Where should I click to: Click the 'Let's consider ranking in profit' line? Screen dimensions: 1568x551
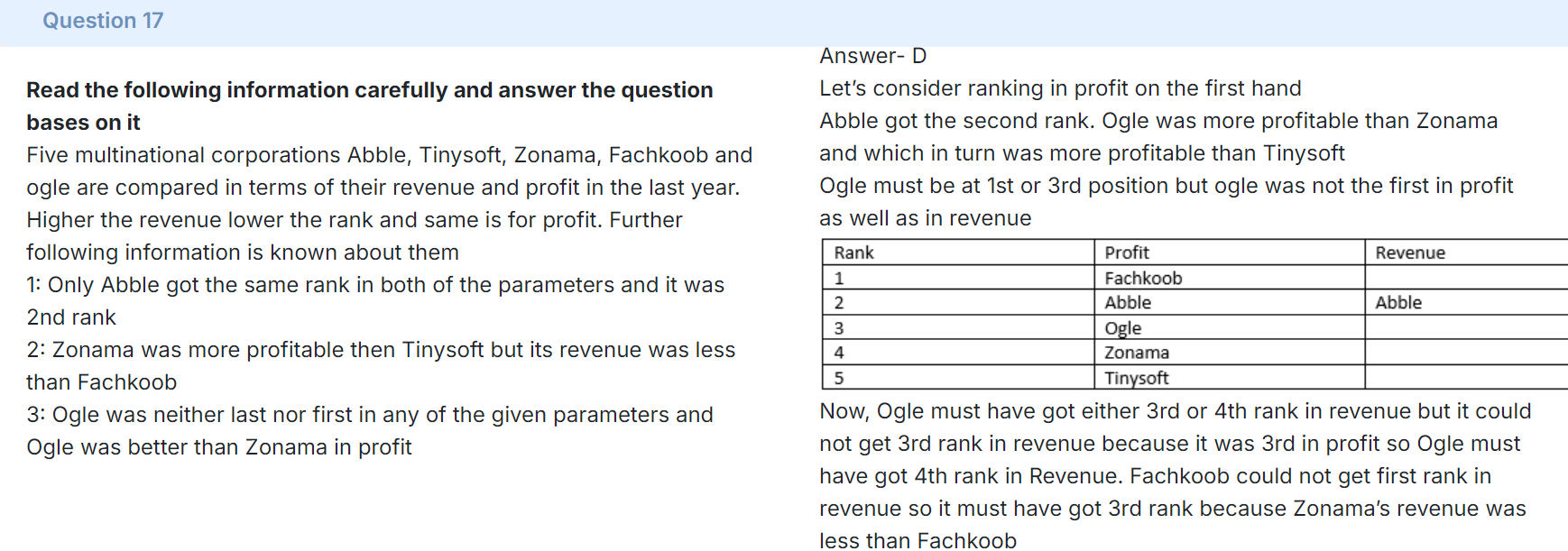coord(1060,88)
